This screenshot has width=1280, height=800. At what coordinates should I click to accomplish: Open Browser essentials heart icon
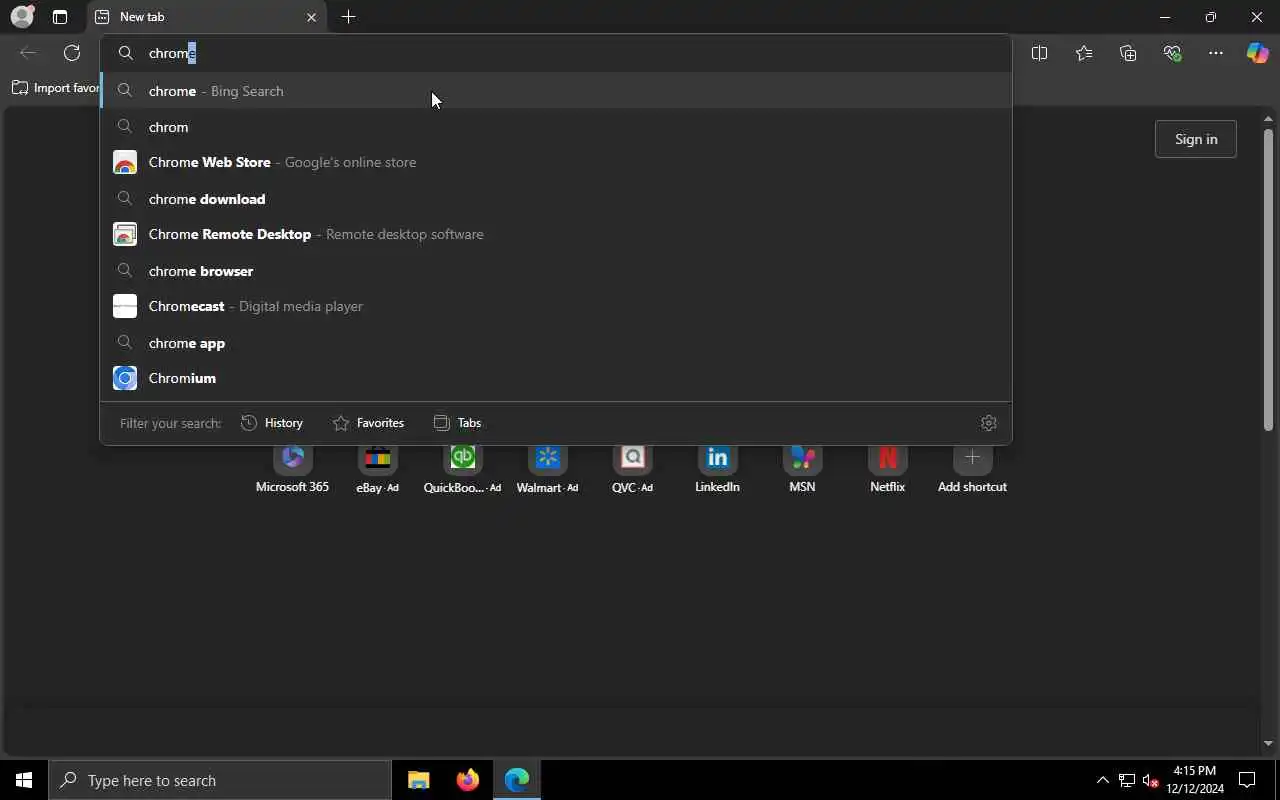click(x=1172, y=53)
